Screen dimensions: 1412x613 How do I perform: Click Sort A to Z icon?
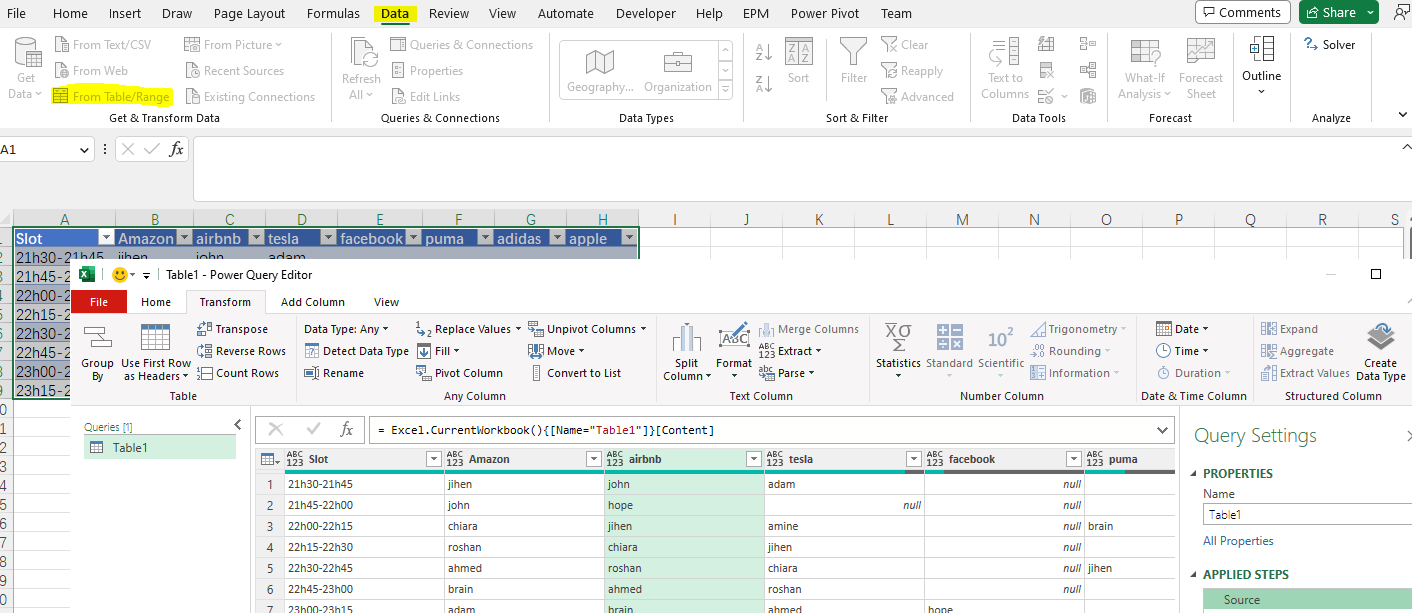(x=763, y=52)
